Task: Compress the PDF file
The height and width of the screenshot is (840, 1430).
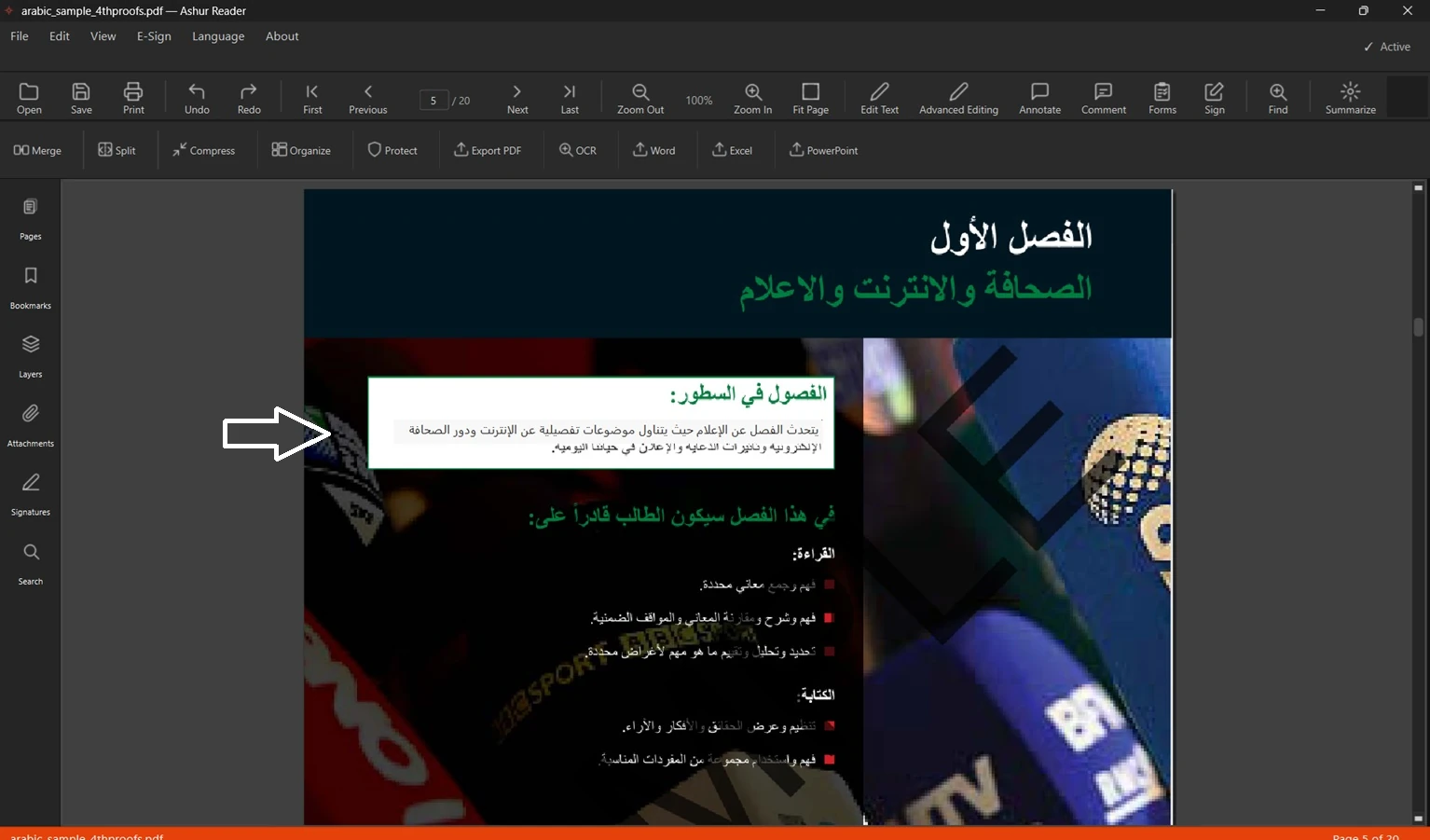Action: pos(203,150)
